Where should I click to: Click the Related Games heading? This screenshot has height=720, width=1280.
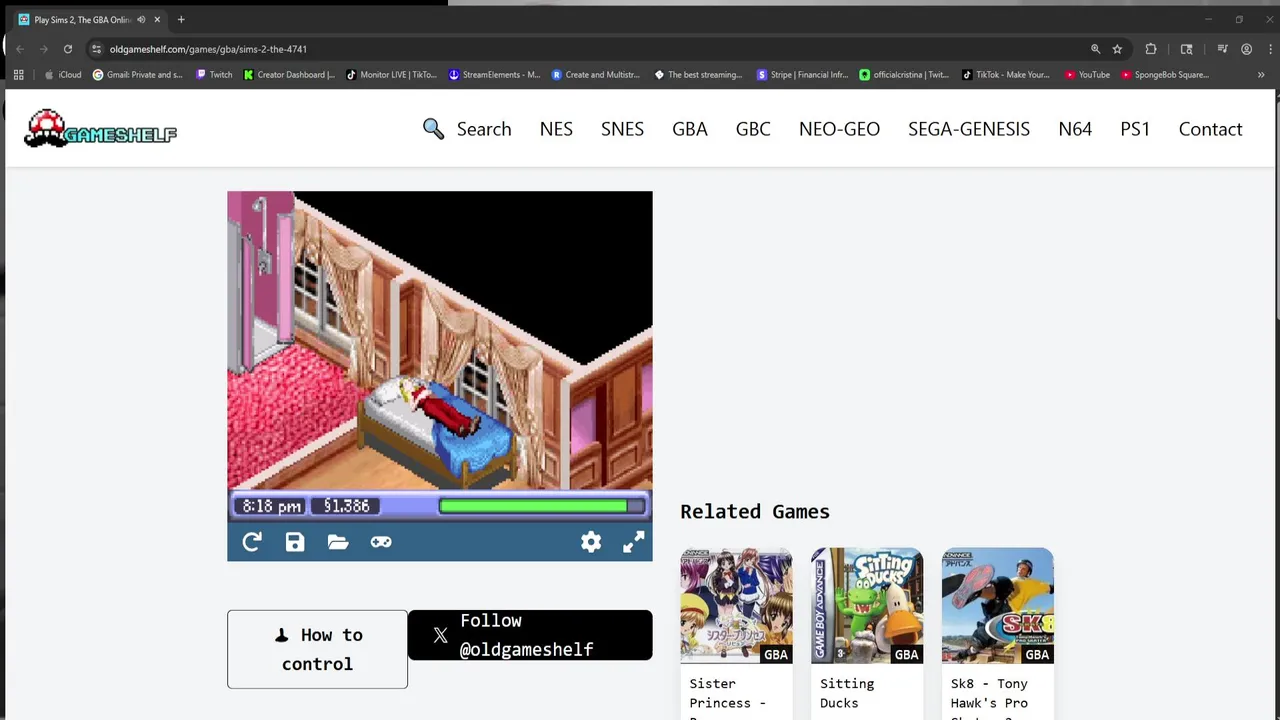pyautogui.click(x=755, y=511)
